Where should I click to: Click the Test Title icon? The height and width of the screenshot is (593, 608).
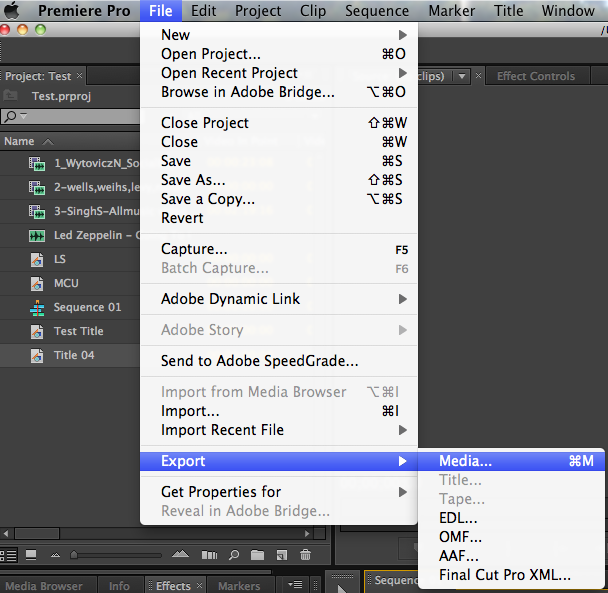click(x=37, y=332)
